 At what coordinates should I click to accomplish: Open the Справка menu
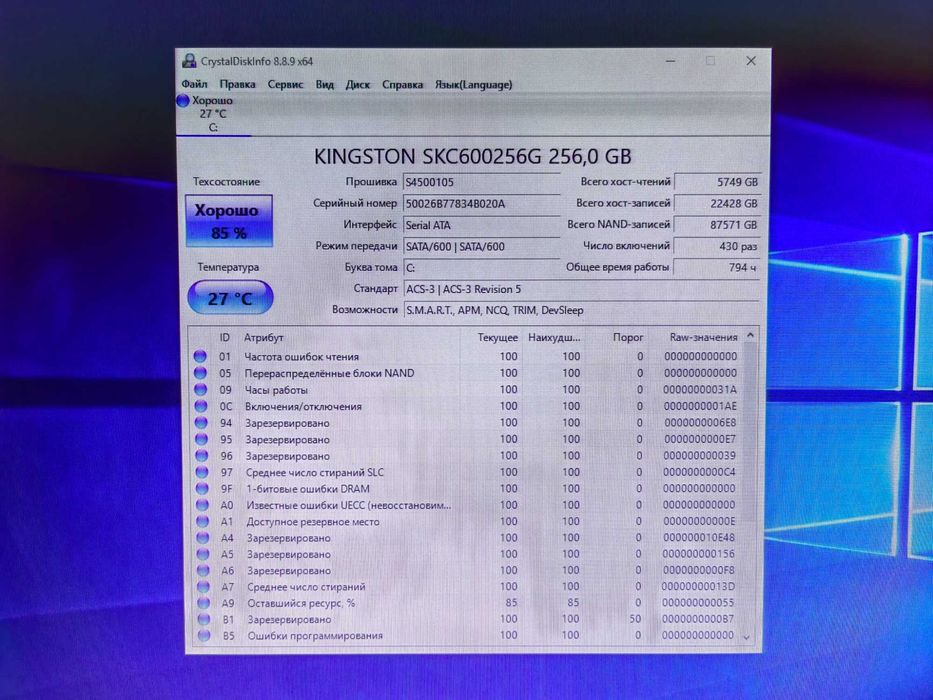point(402,85)
